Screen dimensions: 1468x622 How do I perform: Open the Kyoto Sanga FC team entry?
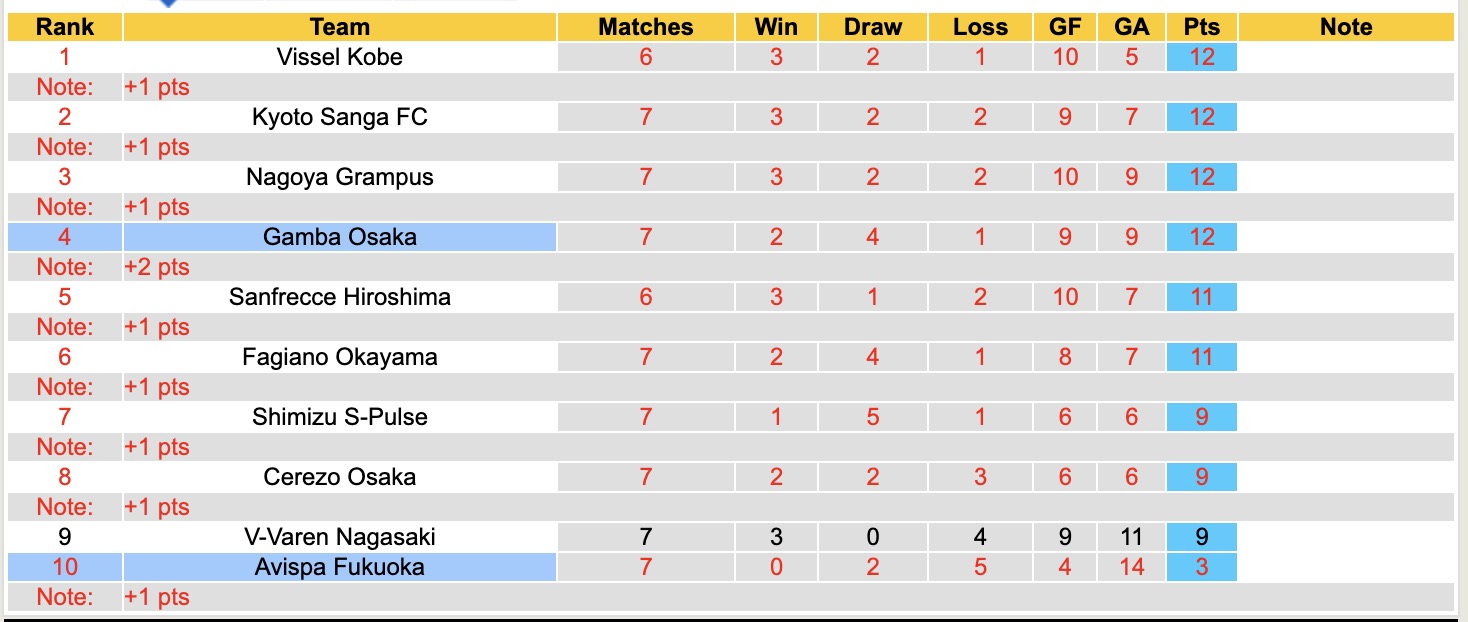pos(340,117)
